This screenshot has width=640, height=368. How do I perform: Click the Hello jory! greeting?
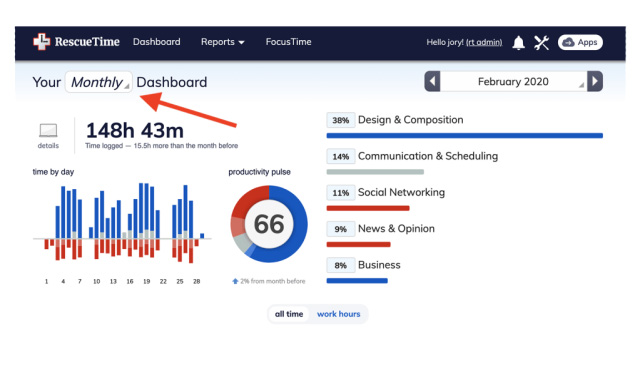pos(445,42)
